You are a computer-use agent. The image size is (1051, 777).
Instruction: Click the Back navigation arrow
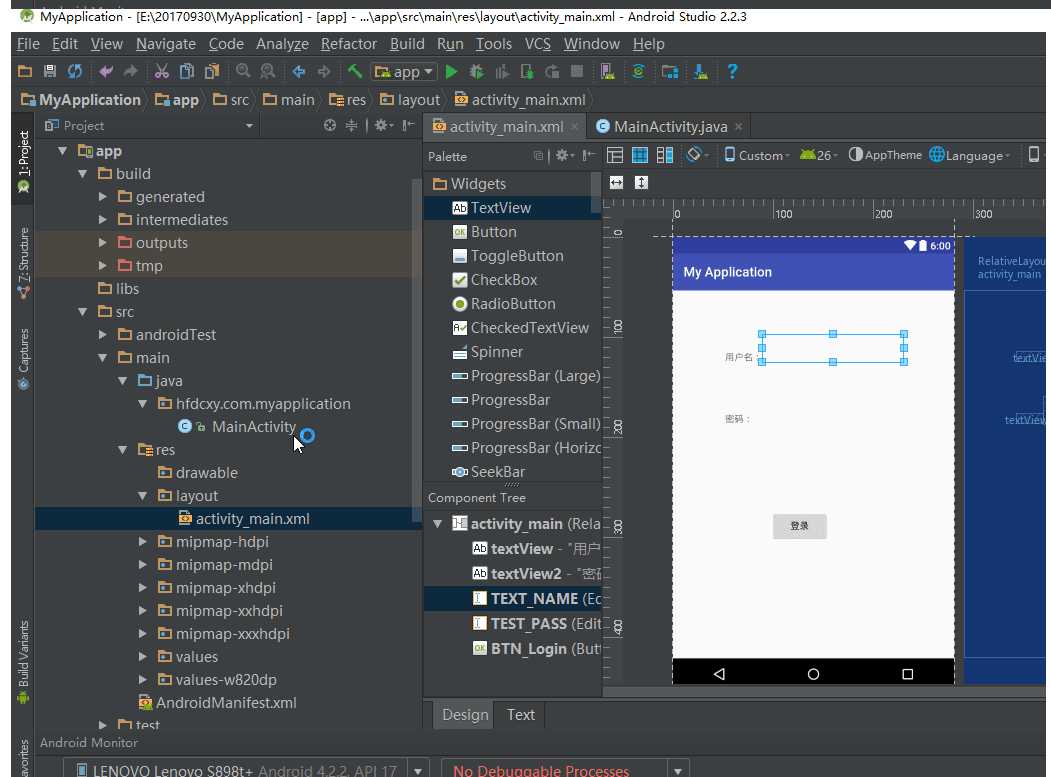(x=299, y=71)
